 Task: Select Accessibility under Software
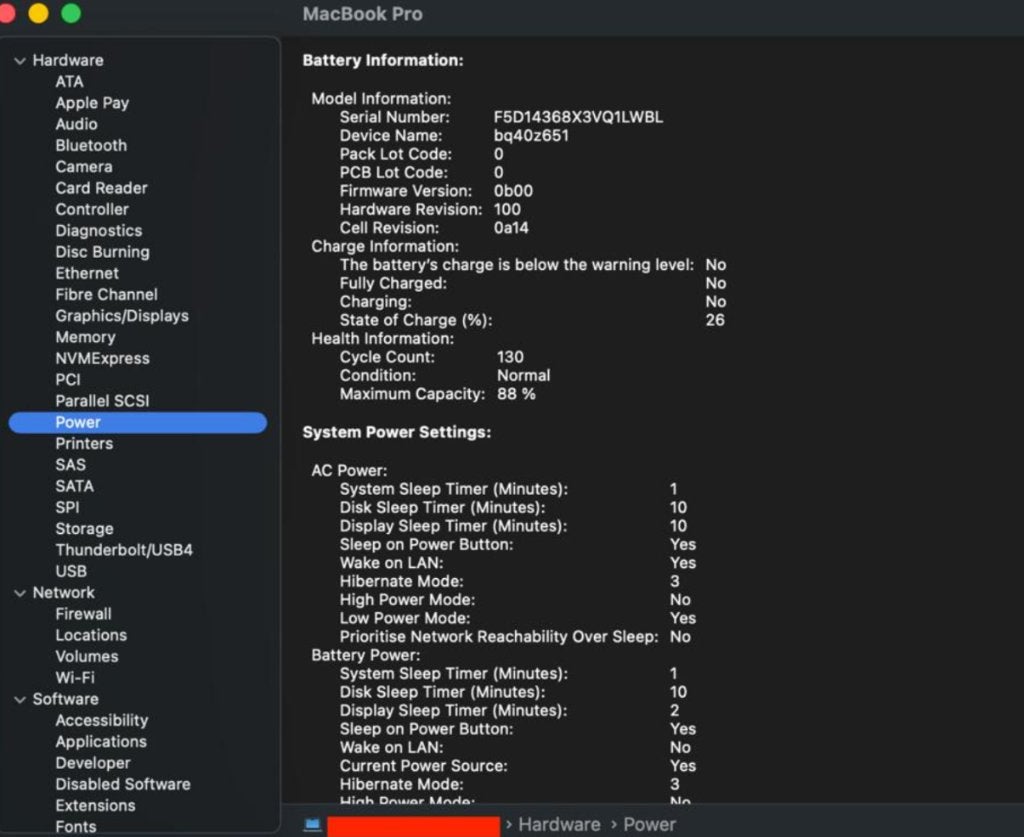102,721
